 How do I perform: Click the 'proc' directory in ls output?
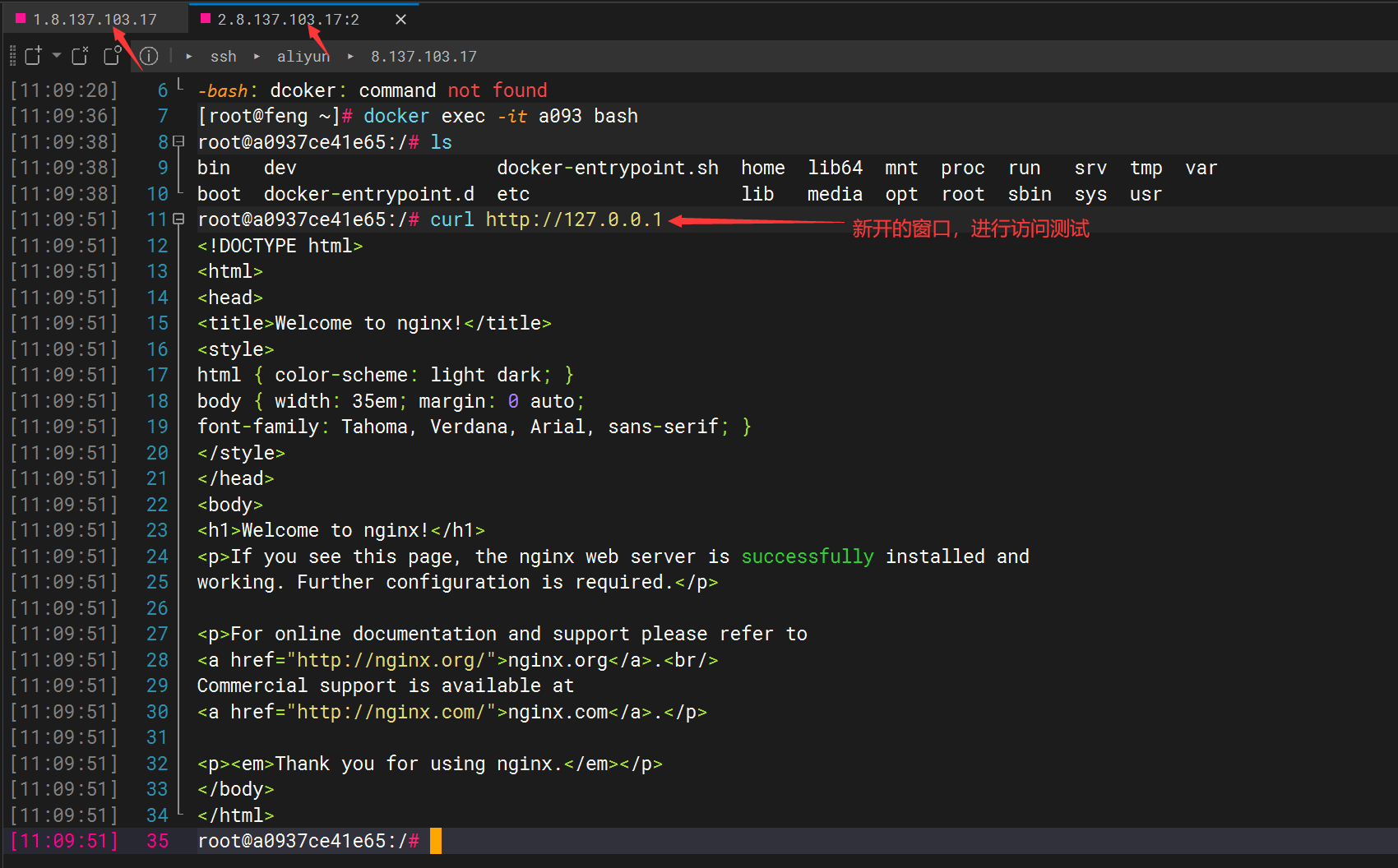click(x=963, y=168)
